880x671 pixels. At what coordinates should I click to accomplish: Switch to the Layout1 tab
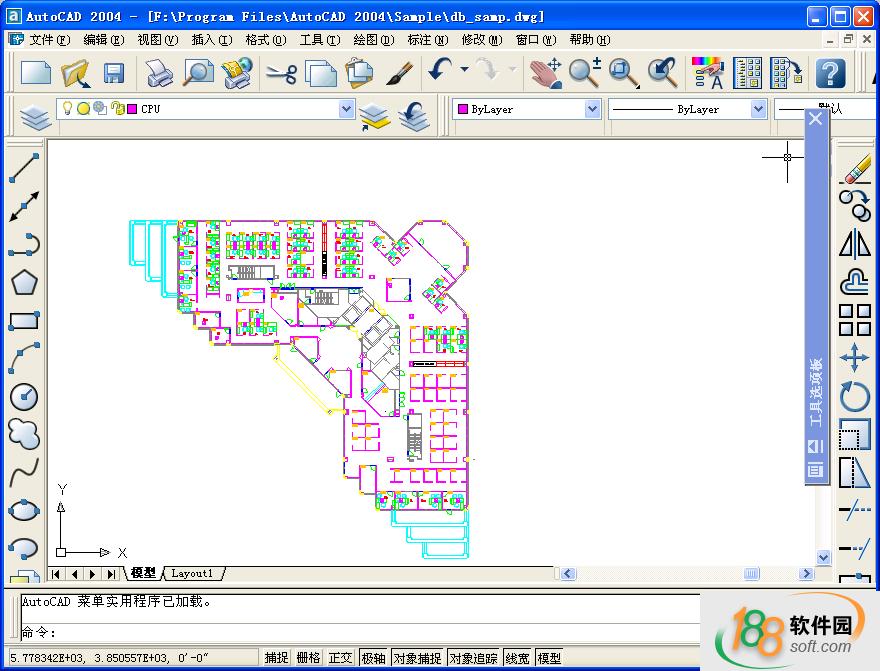coord(192,574)
